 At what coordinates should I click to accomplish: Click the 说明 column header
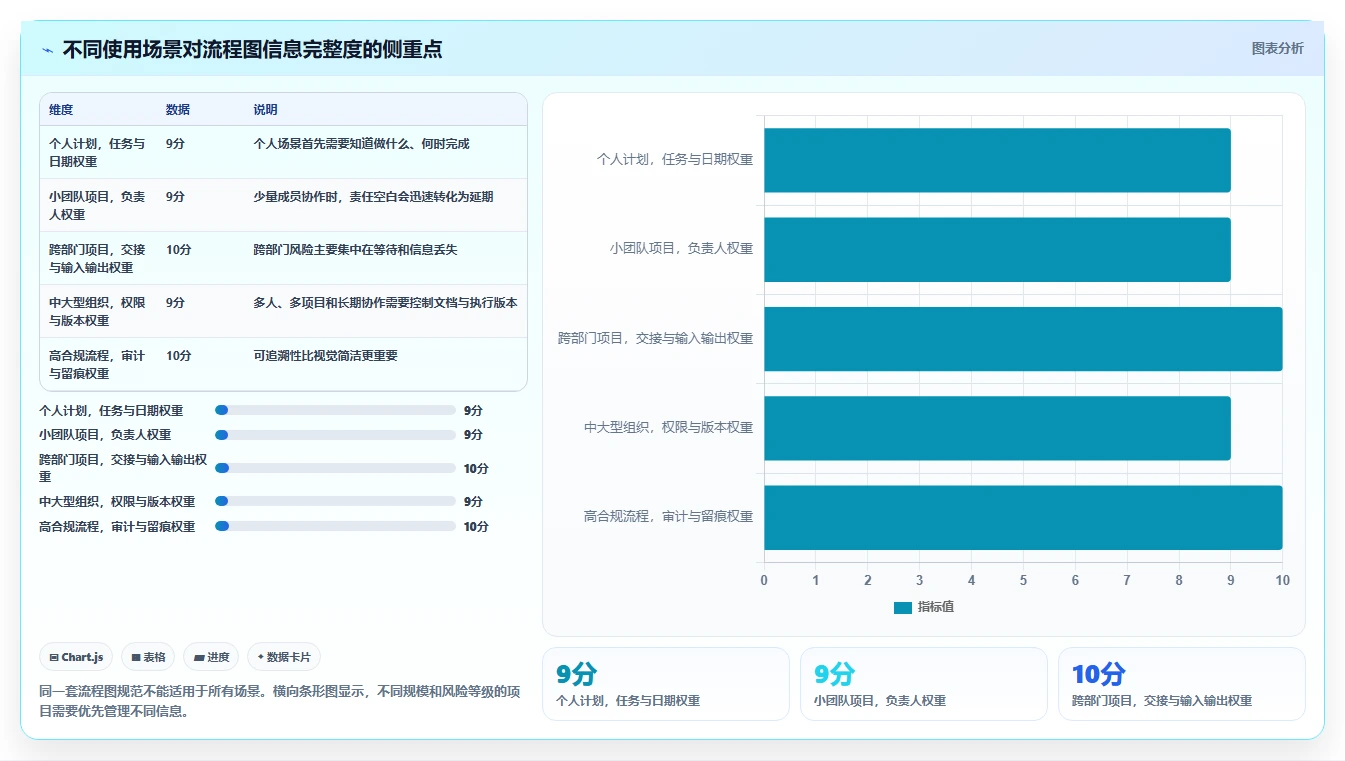click(265, 110)
